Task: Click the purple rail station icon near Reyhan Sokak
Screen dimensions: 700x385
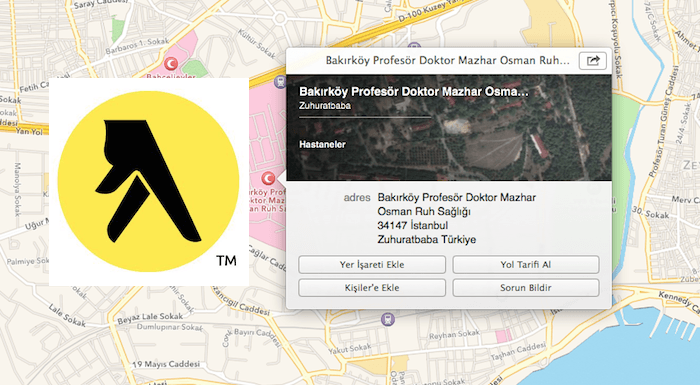Action: click(x=388, y=319)
